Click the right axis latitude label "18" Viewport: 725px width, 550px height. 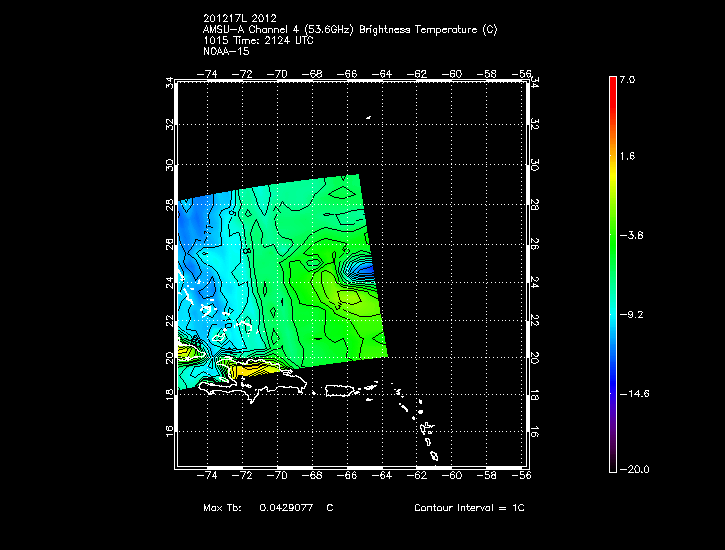pyautogui.click(x=535, y=394)
